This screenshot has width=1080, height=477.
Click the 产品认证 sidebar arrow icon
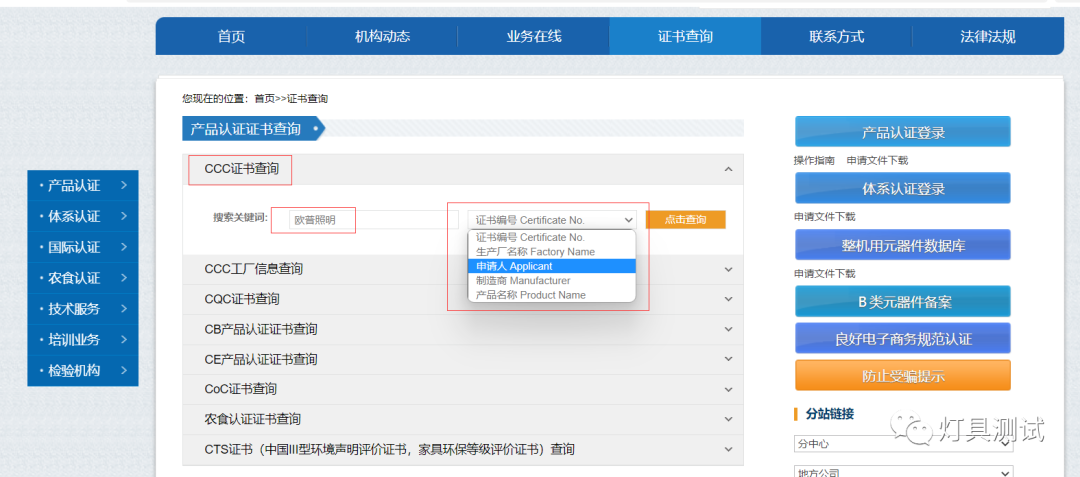123,186
